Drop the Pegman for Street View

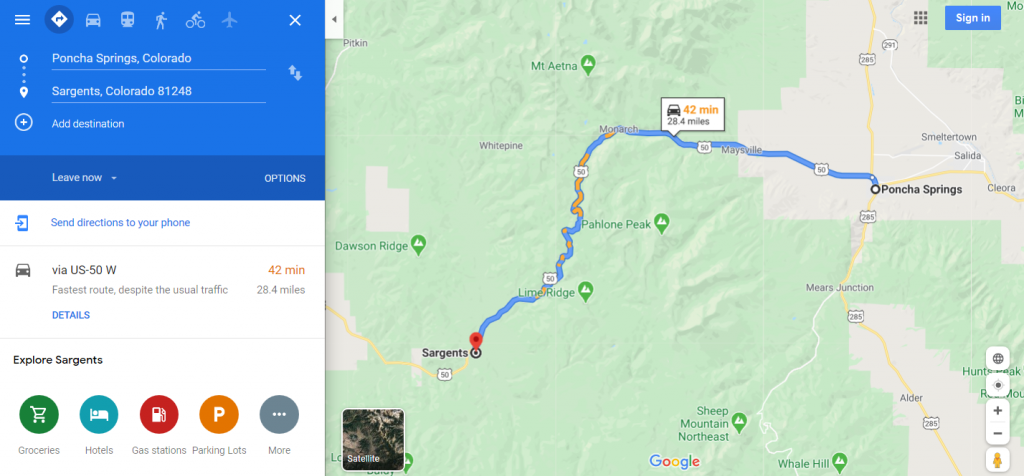coord(997,460)
